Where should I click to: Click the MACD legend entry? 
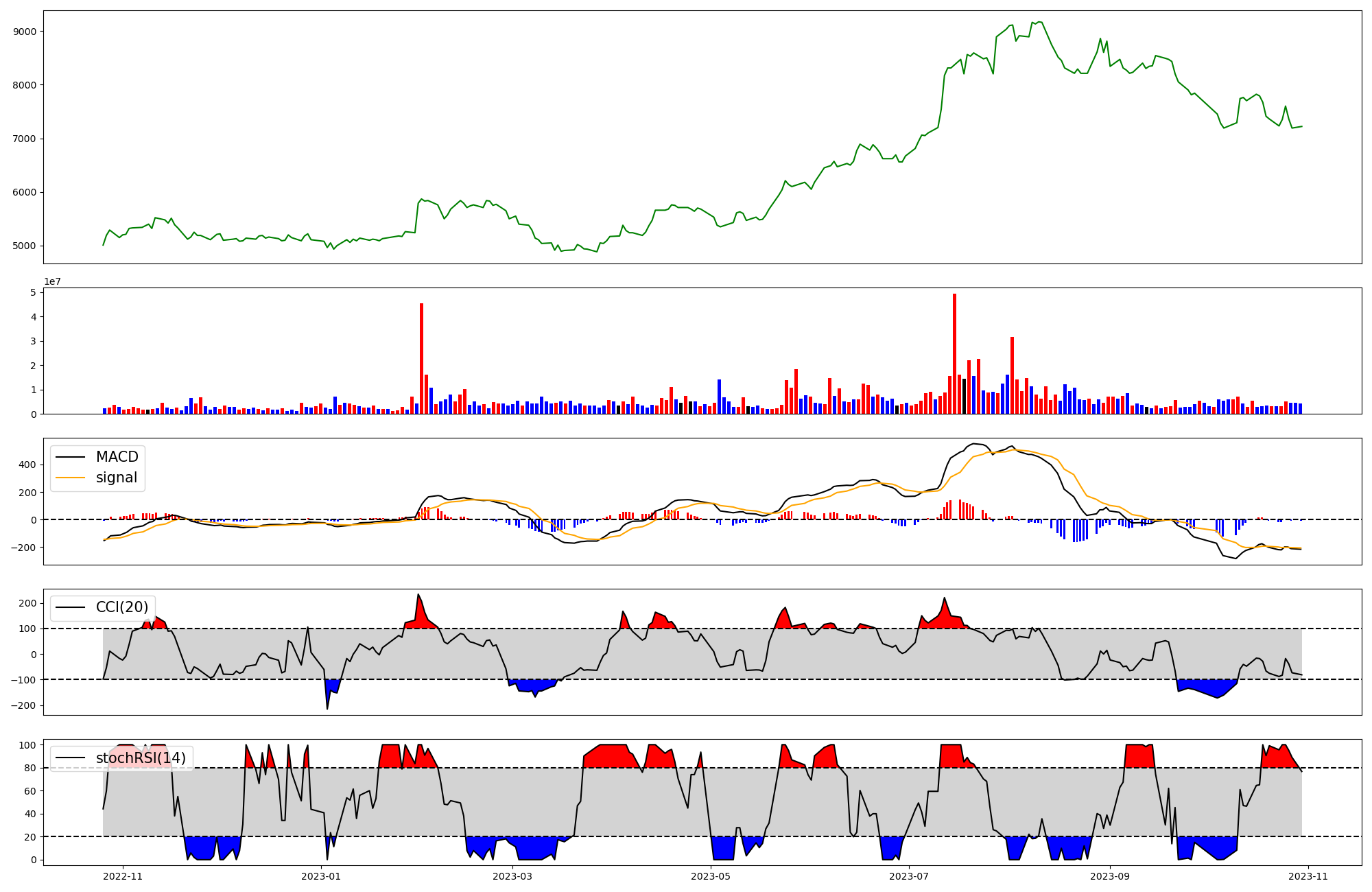pos(117,457)
